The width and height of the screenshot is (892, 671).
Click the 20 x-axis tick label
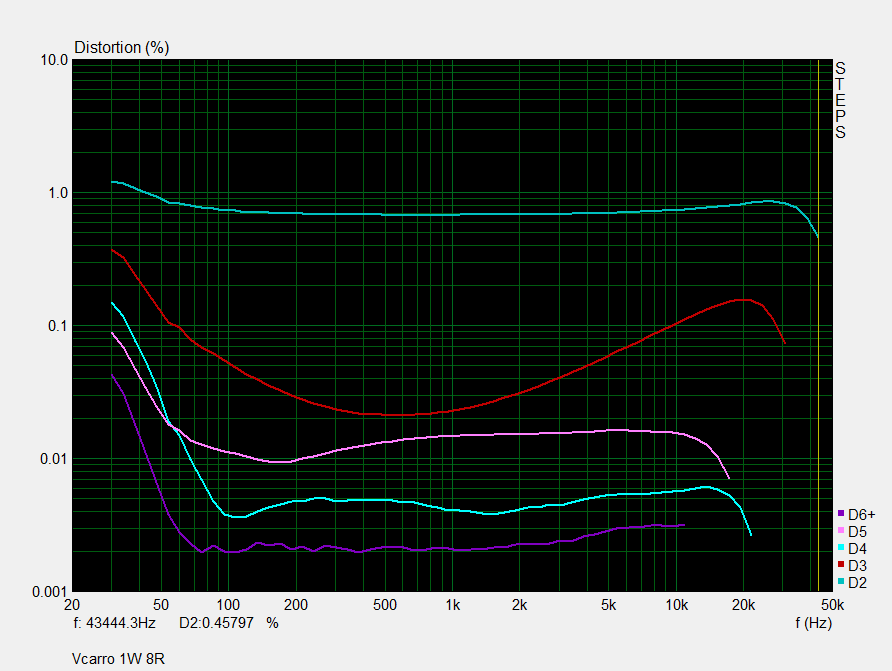pyautogui.click(x=72, y=605)
